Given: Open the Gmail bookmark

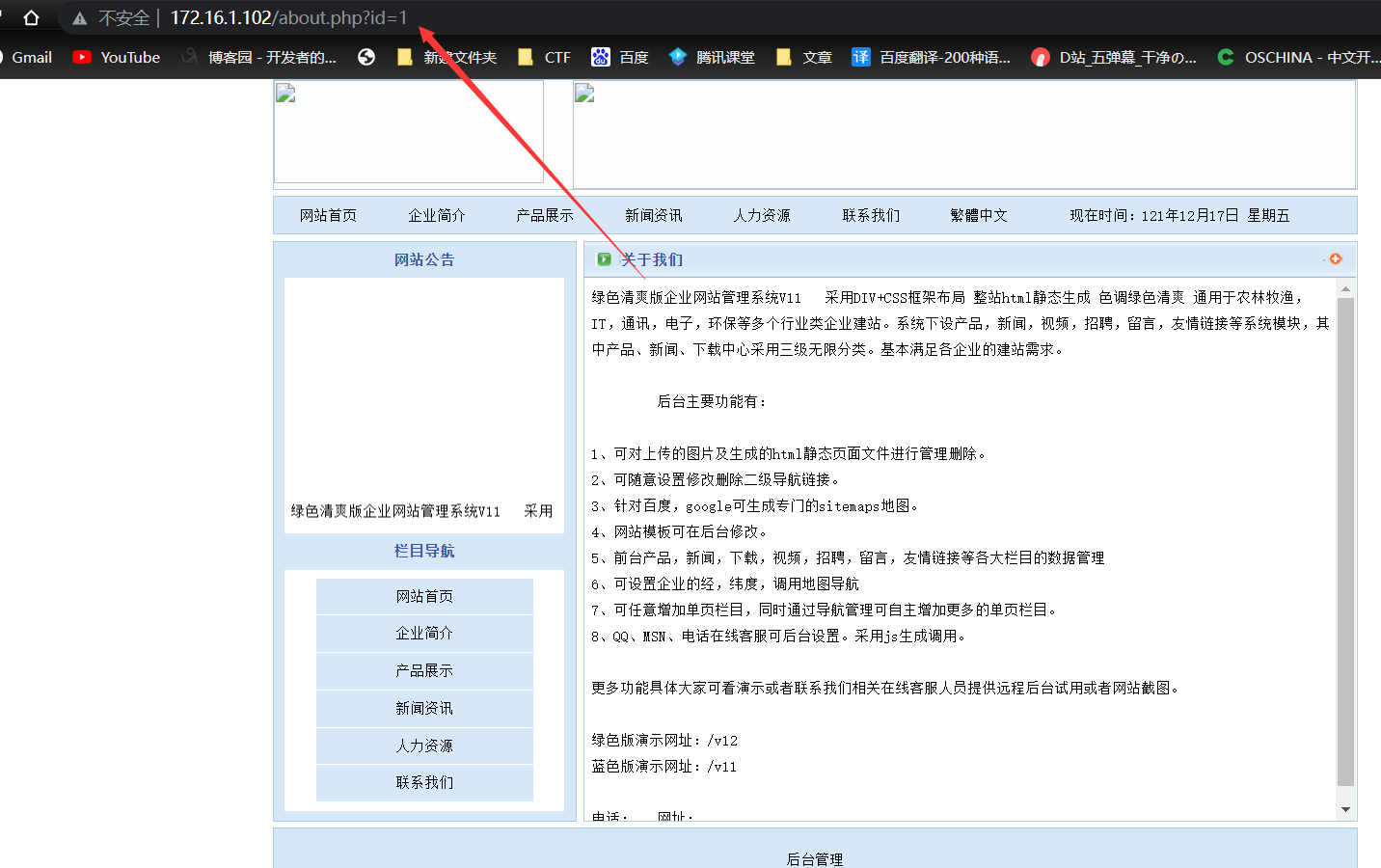Looking at the screenshot, I should tap(32, 57).
